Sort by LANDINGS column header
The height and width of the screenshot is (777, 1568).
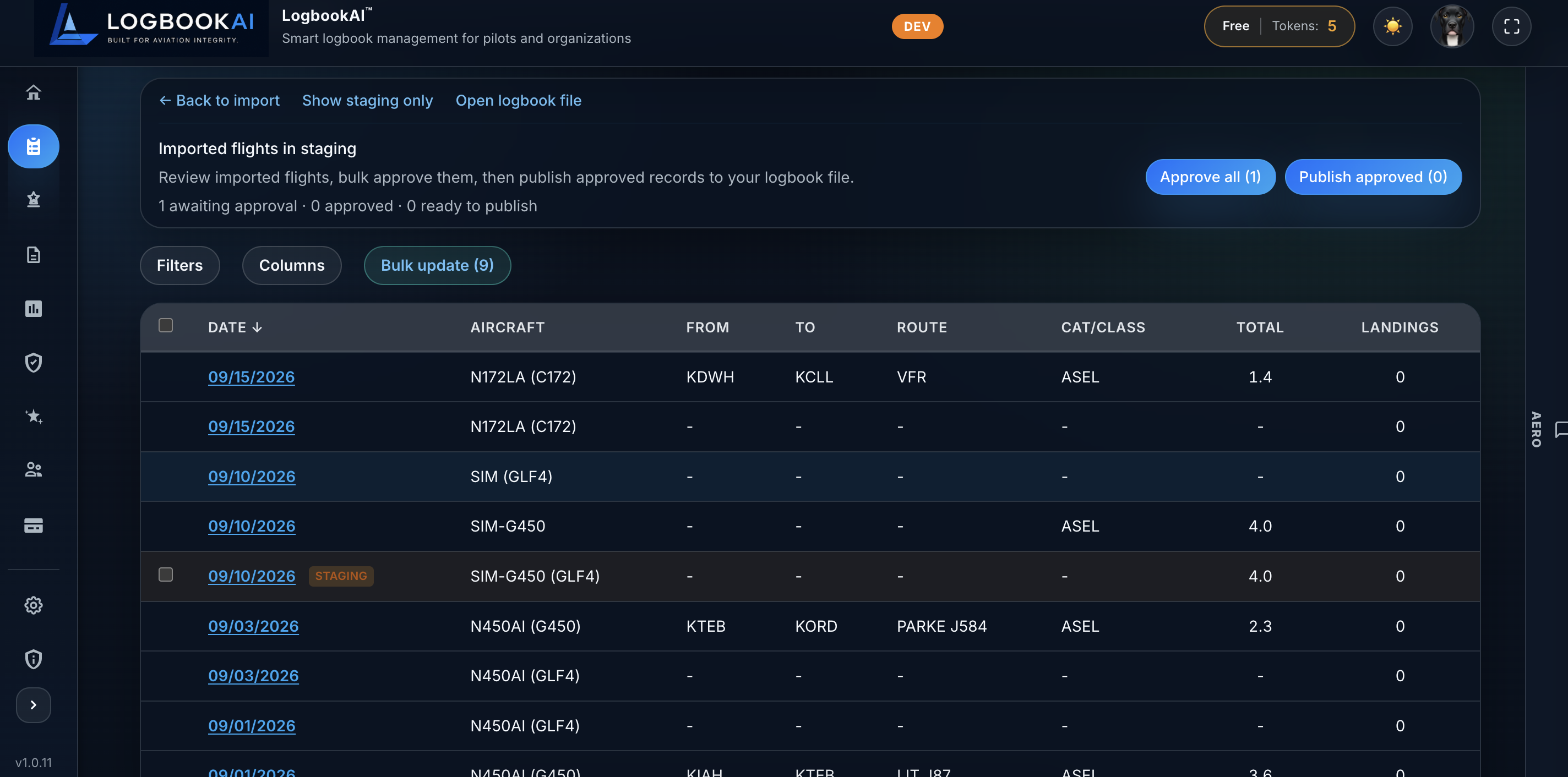click(1400, 327)
